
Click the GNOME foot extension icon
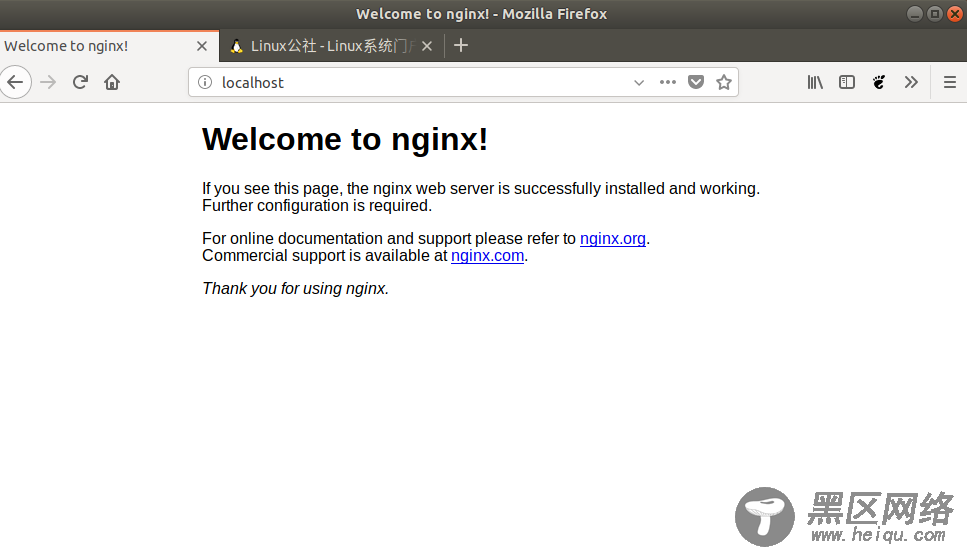click(879, 82)
